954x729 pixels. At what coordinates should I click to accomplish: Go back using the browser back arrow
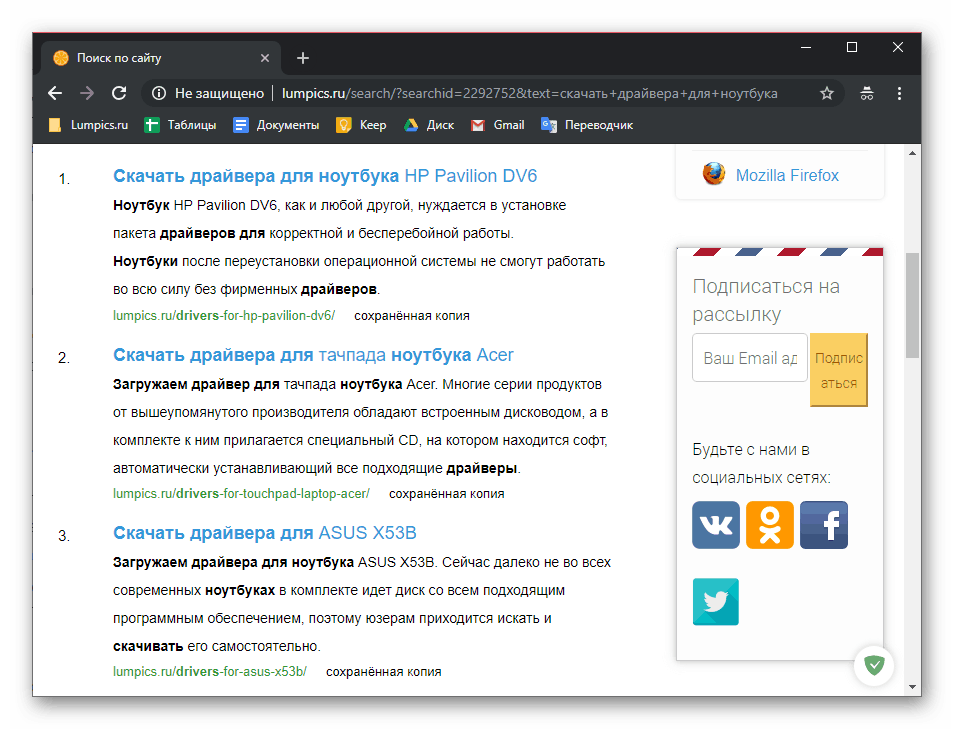point(55,93)
